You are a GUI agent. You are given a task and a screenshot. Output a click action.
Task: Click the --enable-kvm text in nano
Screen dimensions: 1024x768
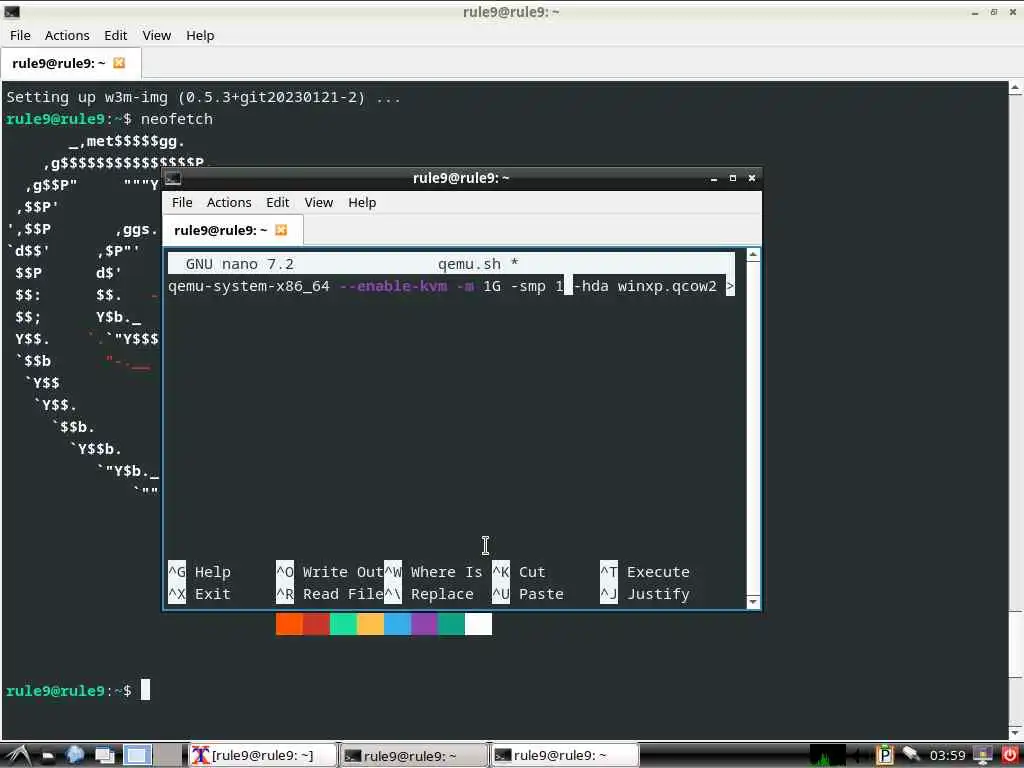393,286
